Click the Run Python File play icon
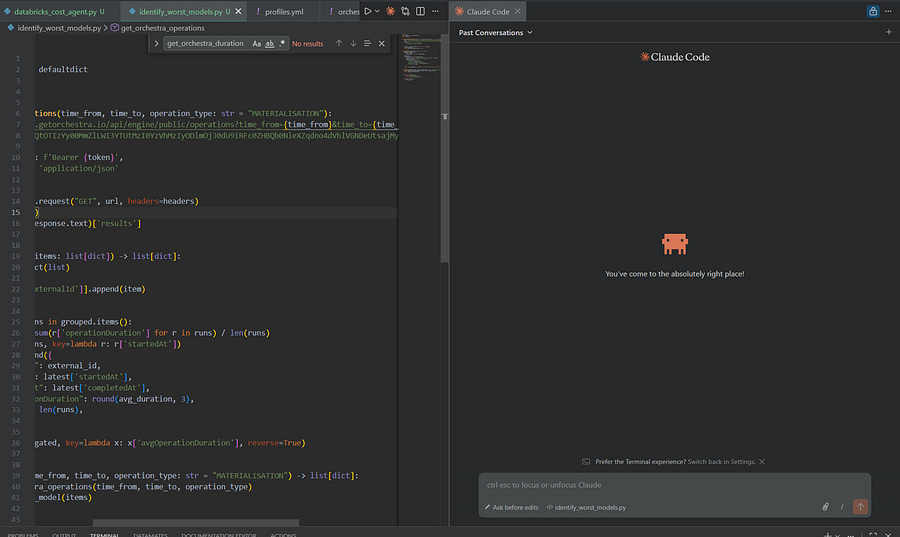900x537 pixels. point(368,11)
